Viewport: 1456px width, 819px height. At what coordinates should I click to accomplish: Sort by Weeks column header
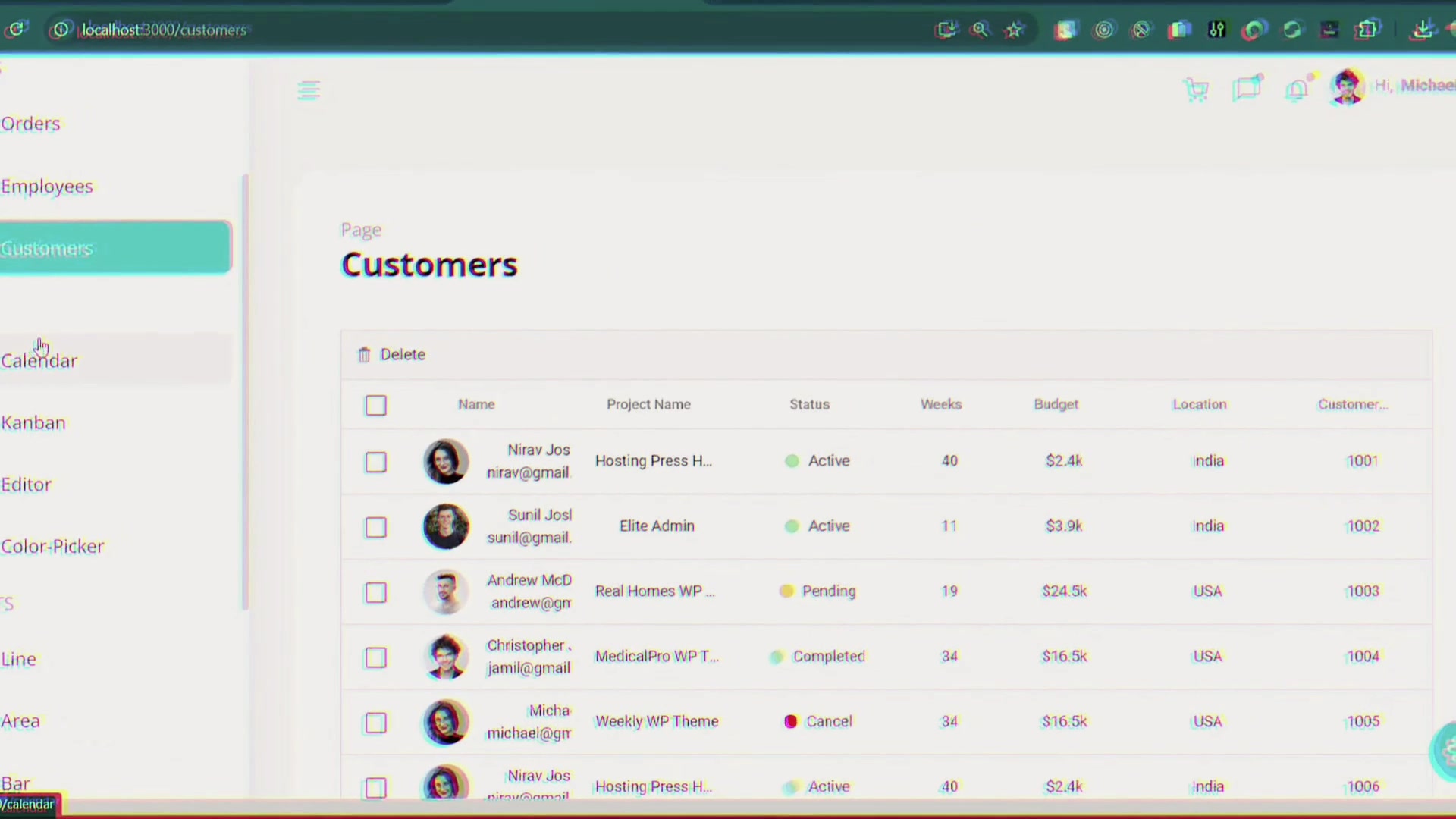click(941, 405)
